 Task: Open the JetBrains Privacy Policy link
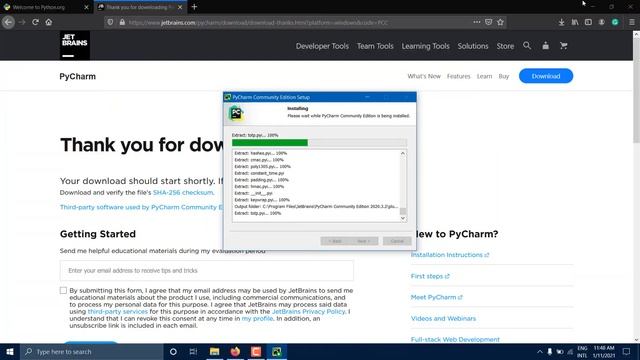point(309,311)
